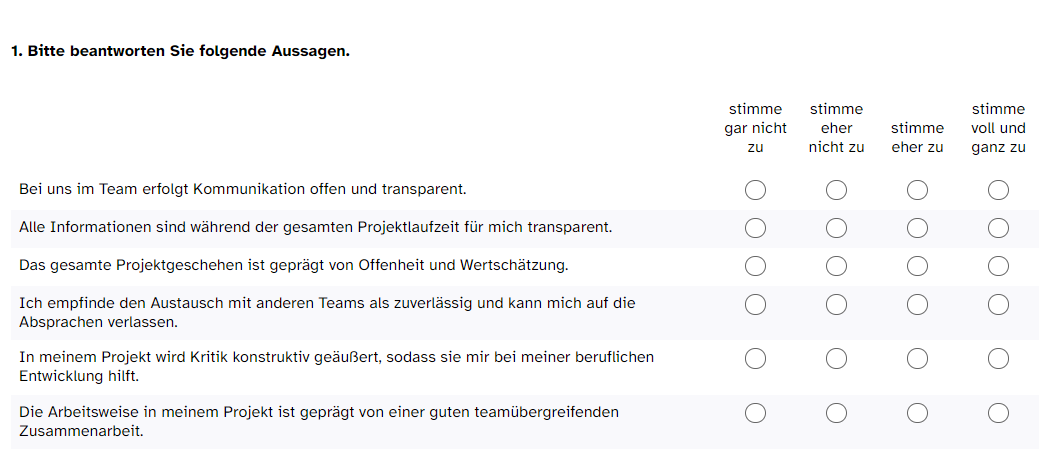This screenshot has width=1047, height=453.
Task: Select 'stimme voll und ganz zu' for Austausch mit Teams
Action: coord(998,305)
